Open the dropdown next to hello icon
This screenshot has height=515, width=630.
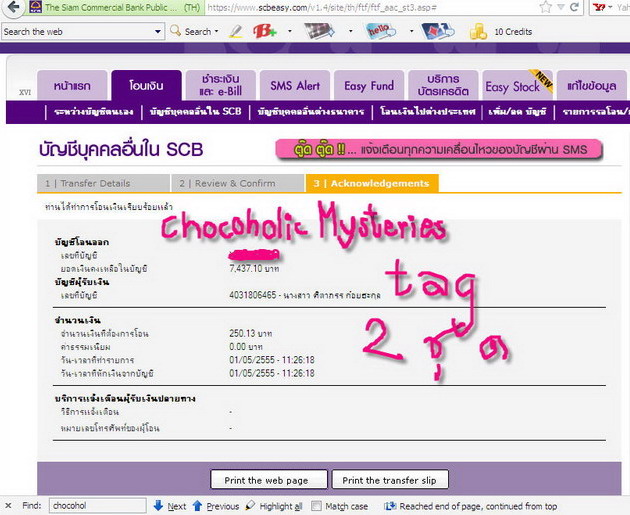click(x=411, y=31)
